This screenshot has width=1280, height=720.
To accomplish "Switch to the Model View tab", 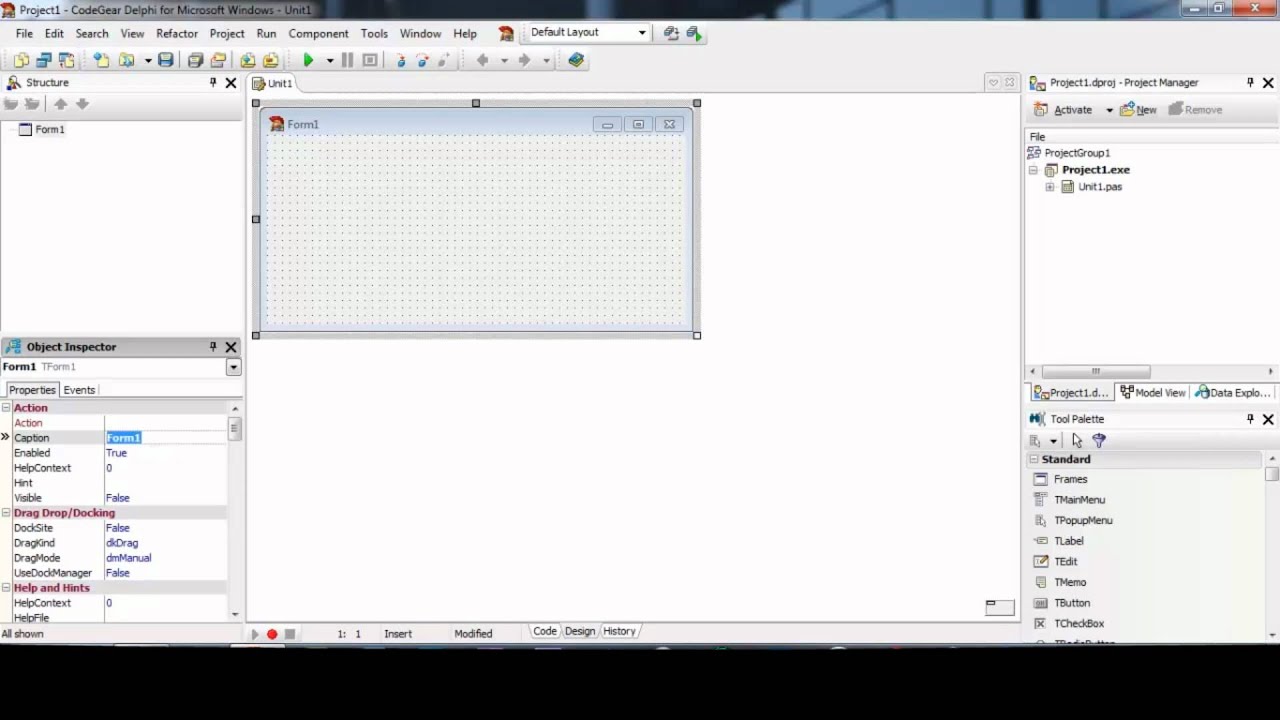I will [x=1153, y=393].
